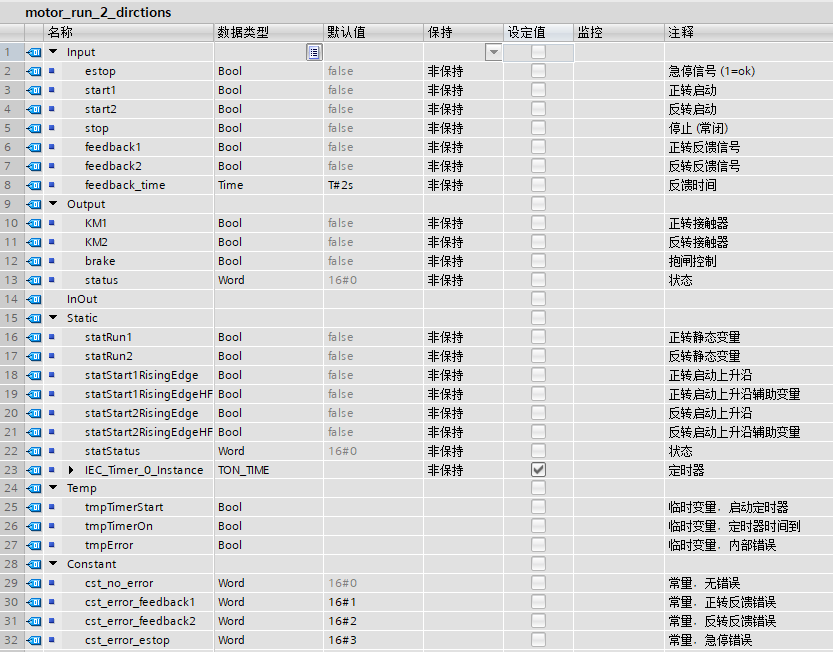The width and height of the screenshot is (833, 652).
Task: Collapse the Constant section
Action: (53, 564)
